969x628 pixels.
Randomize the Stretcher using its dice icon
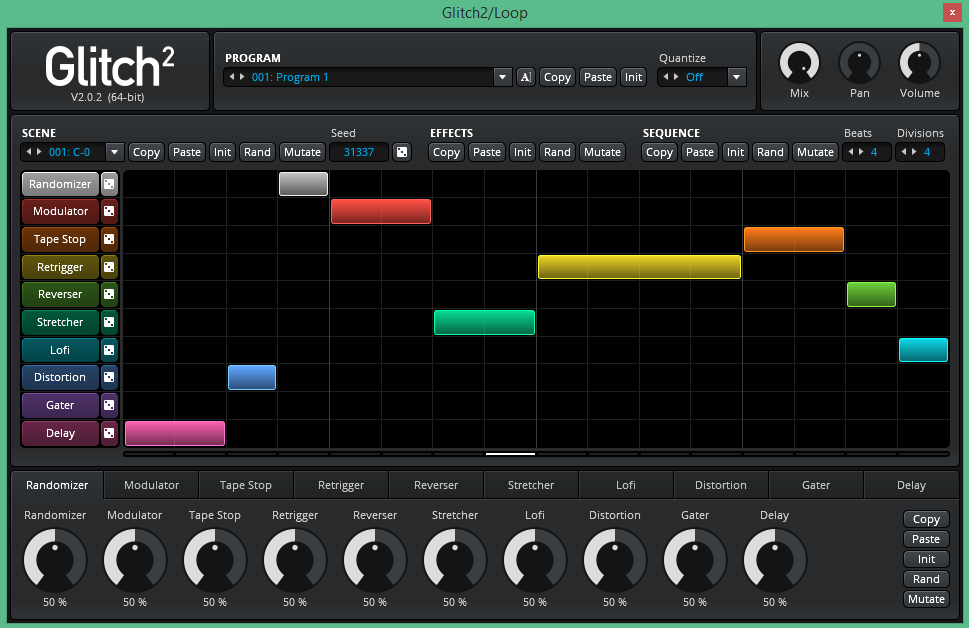point(109,322)
